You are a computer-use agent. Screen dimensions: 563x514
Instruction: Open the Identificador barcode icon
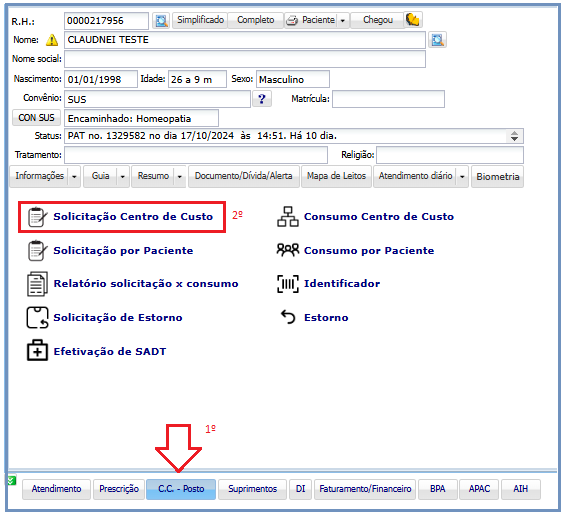pos(288,284)
